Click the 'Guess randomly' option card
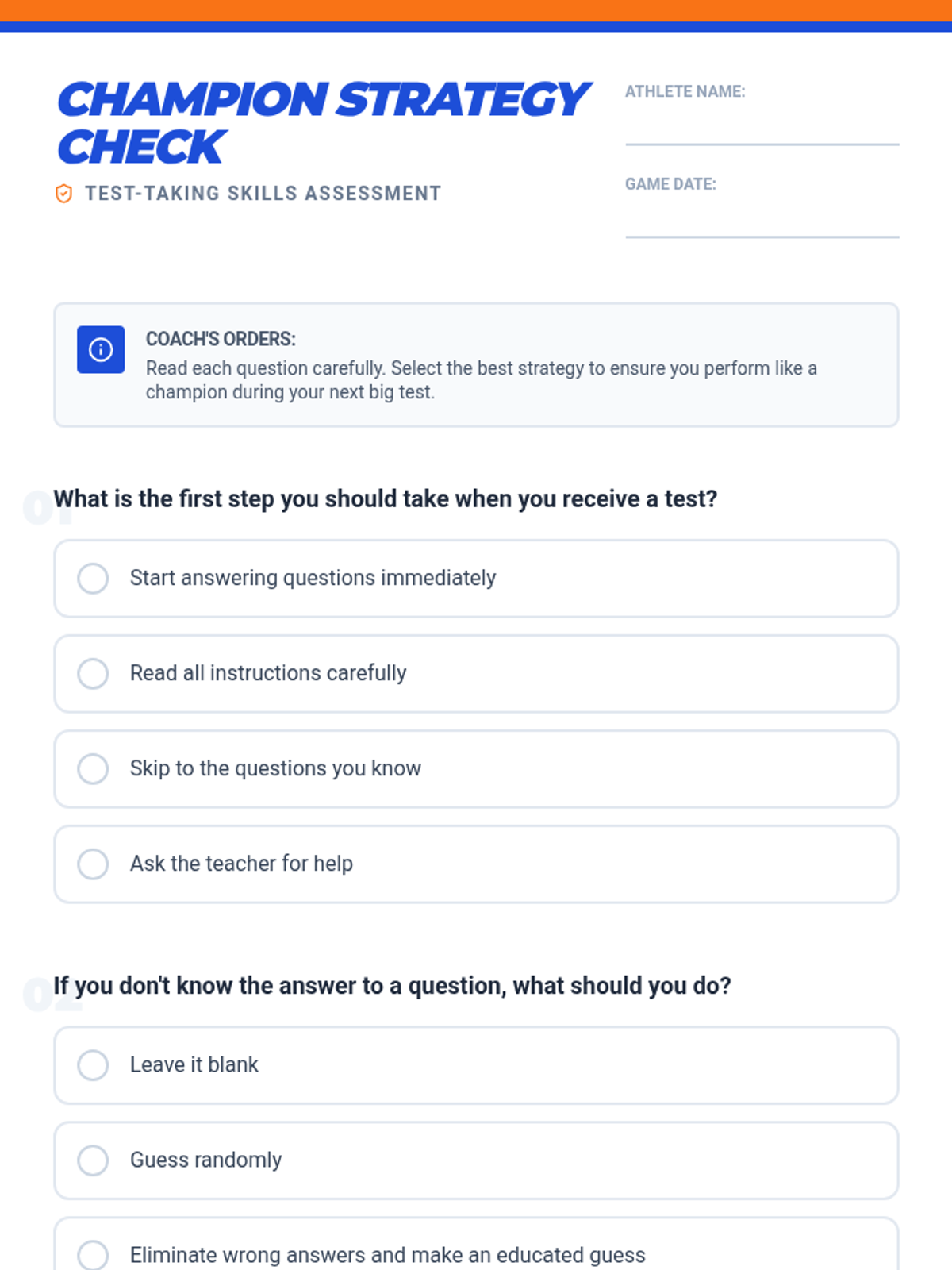Image resolution: width=952 pixels, height=1270 pixels. point(555,1160)
